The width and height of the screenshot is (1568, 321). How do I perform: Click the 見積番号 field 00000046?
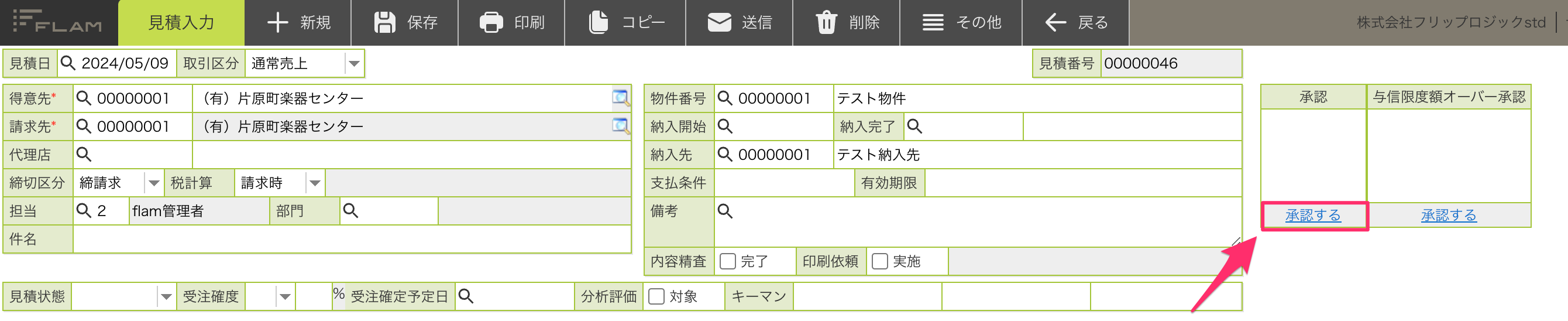1171,63
